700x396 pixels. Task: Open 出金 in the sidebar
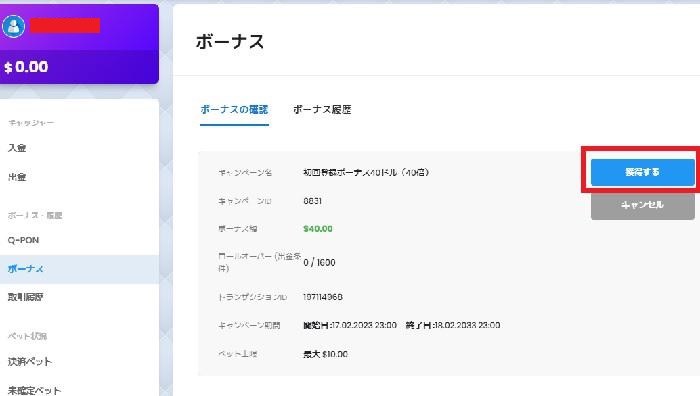tap(17, 177)
